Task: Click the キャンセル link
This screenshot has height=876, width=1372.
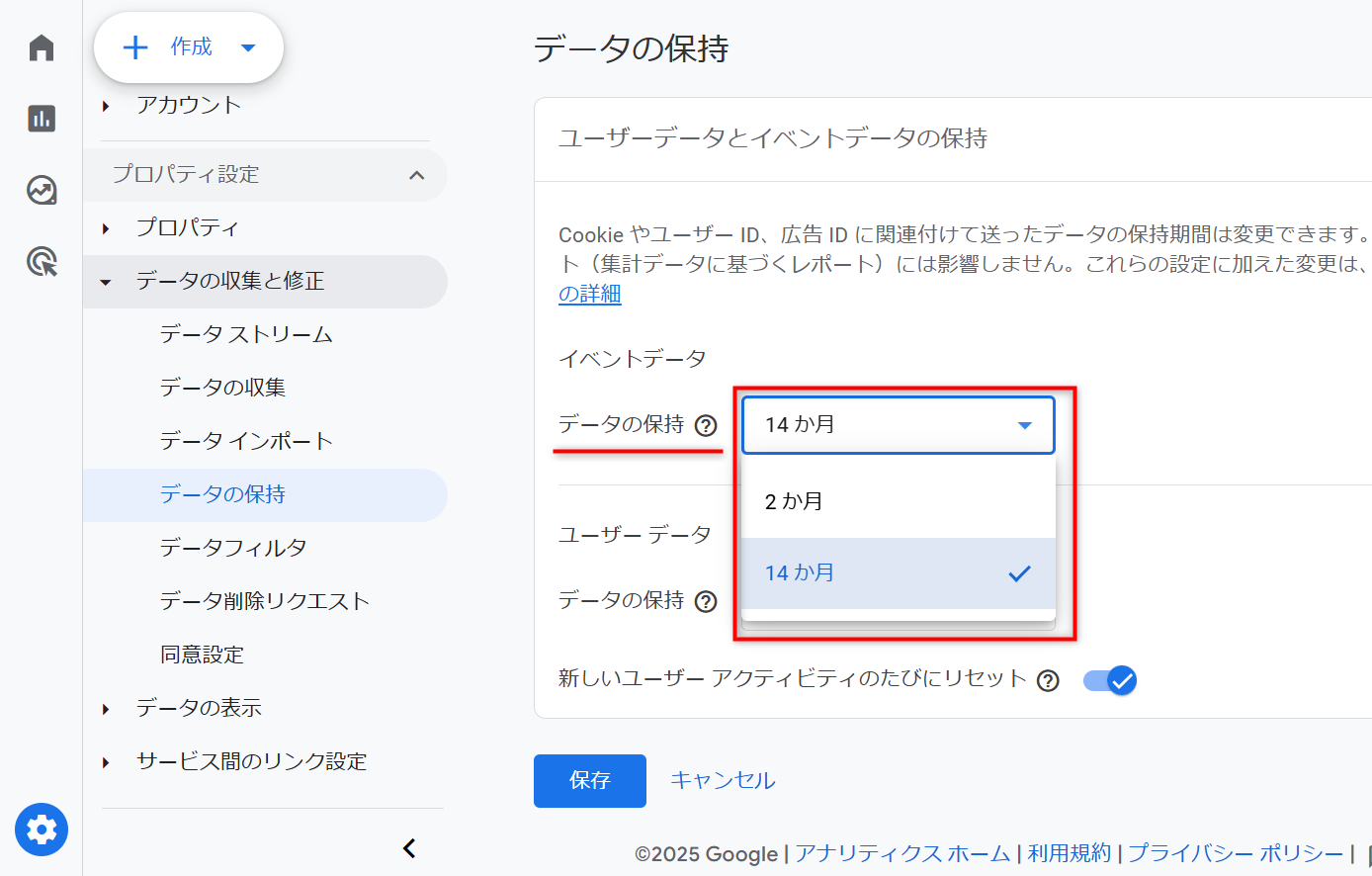Action: (723, 781)
